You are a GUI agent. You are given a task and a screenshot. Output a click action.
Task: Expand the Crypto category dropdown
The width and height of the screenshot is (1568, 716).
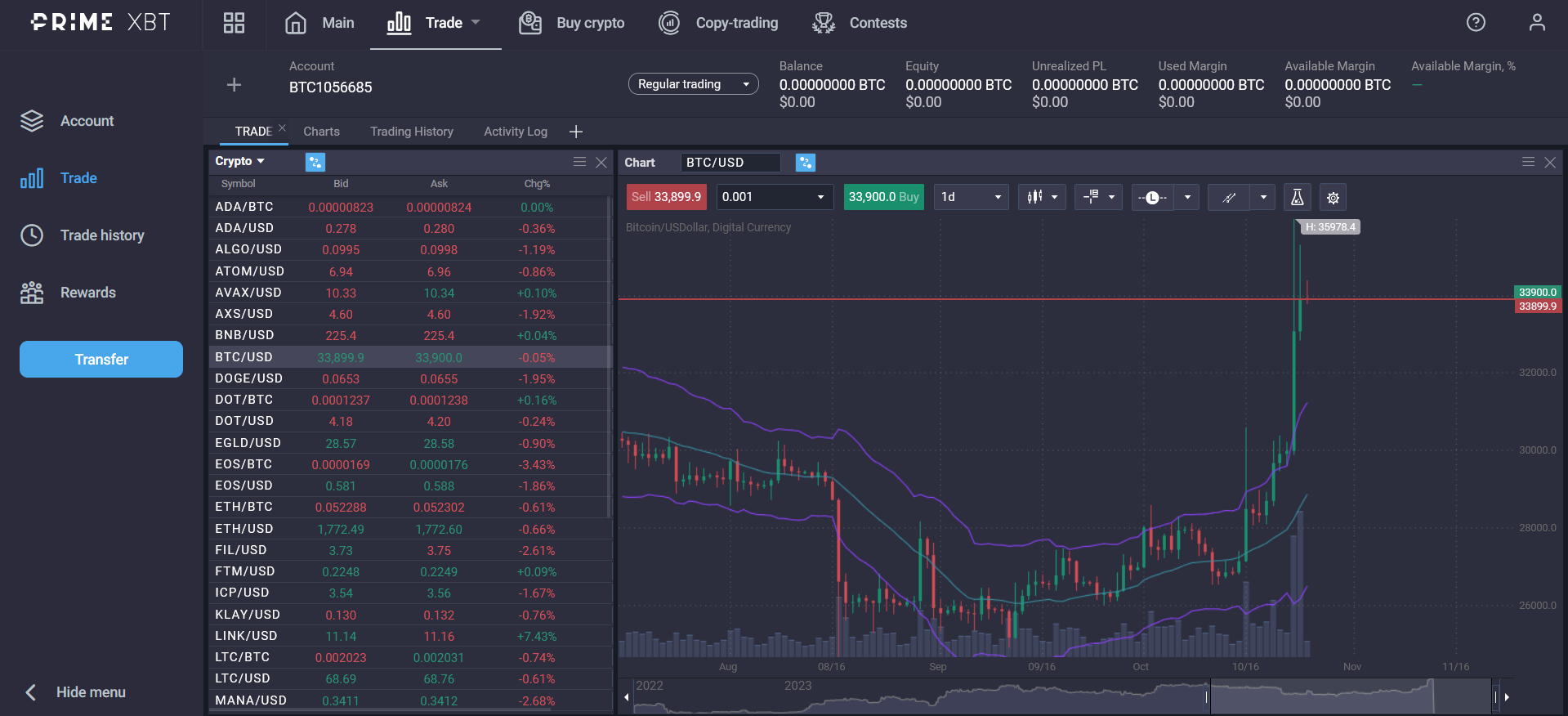(240, 161)
